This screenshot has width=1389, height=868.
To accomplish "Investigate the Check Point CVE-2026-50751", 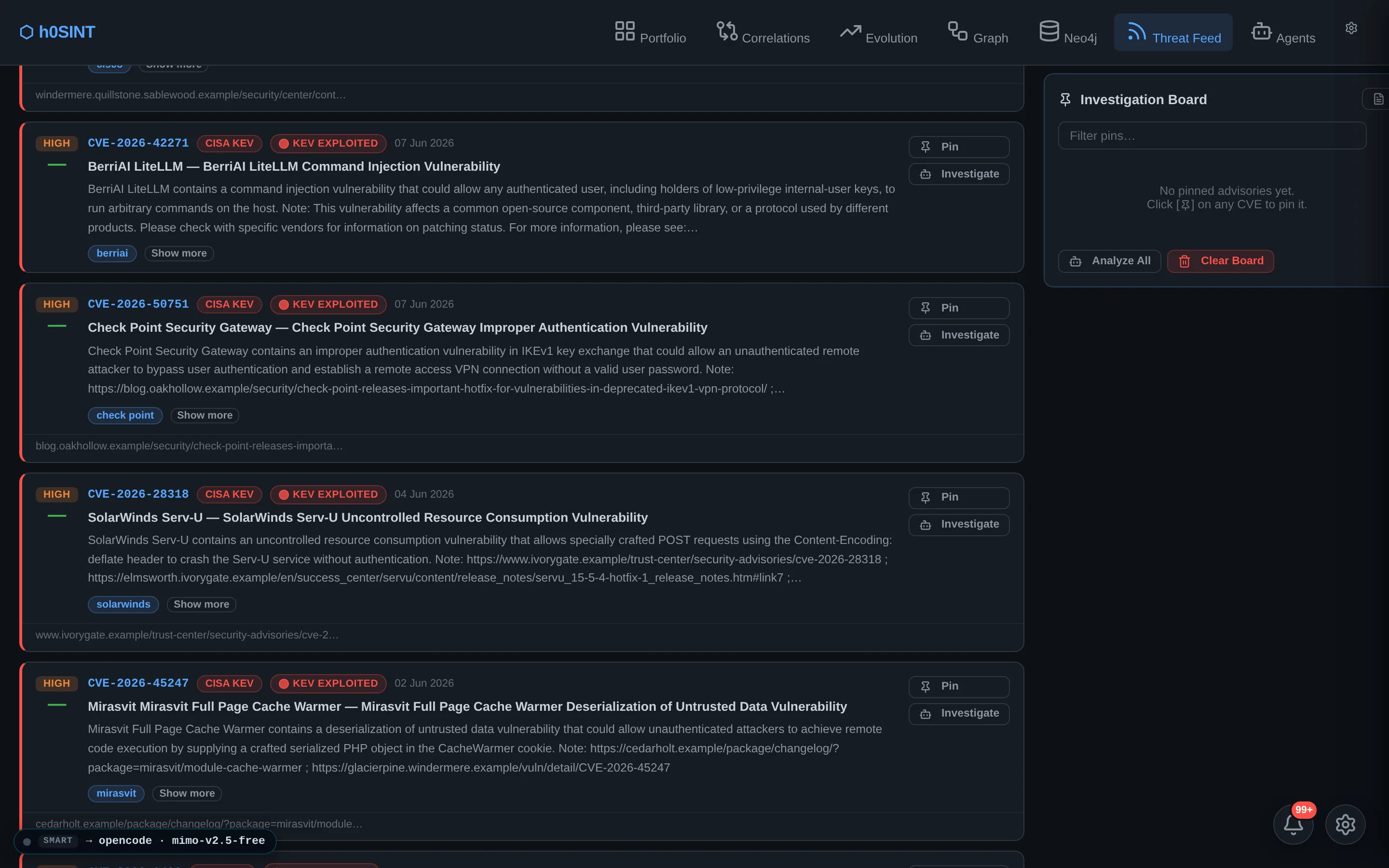I will tap(958, 335).
